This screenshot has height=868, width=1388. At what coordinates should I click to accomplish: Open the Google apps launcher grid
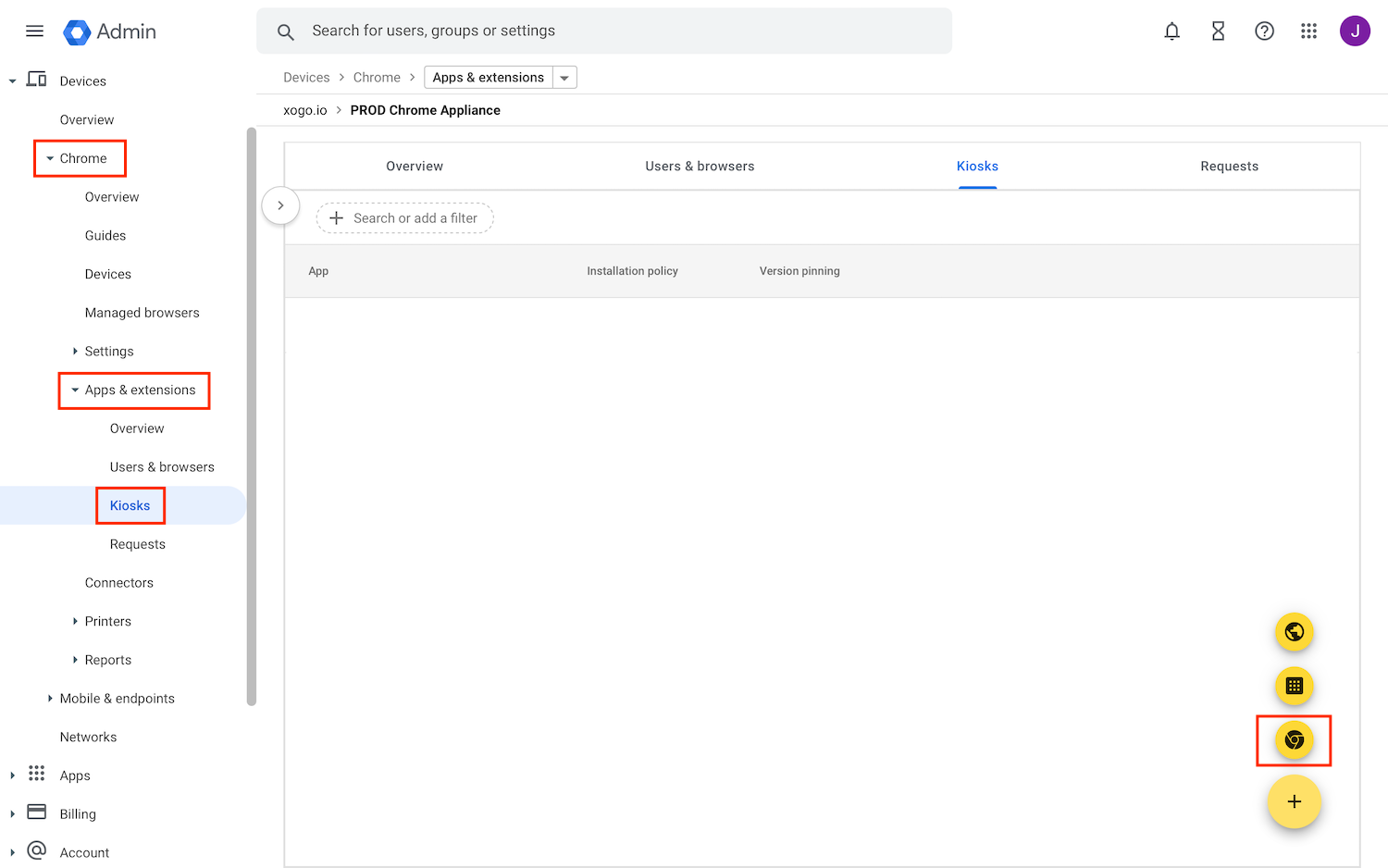click(x=1308, y=31)
